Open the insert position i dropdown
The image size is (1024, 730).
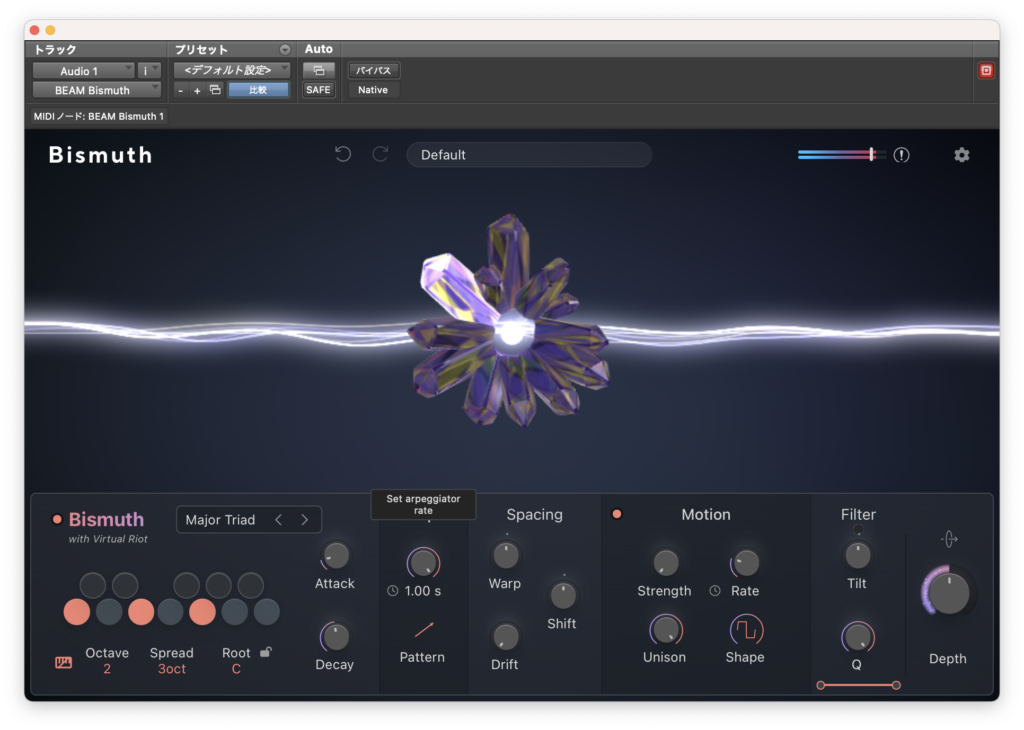pos(150,71)
